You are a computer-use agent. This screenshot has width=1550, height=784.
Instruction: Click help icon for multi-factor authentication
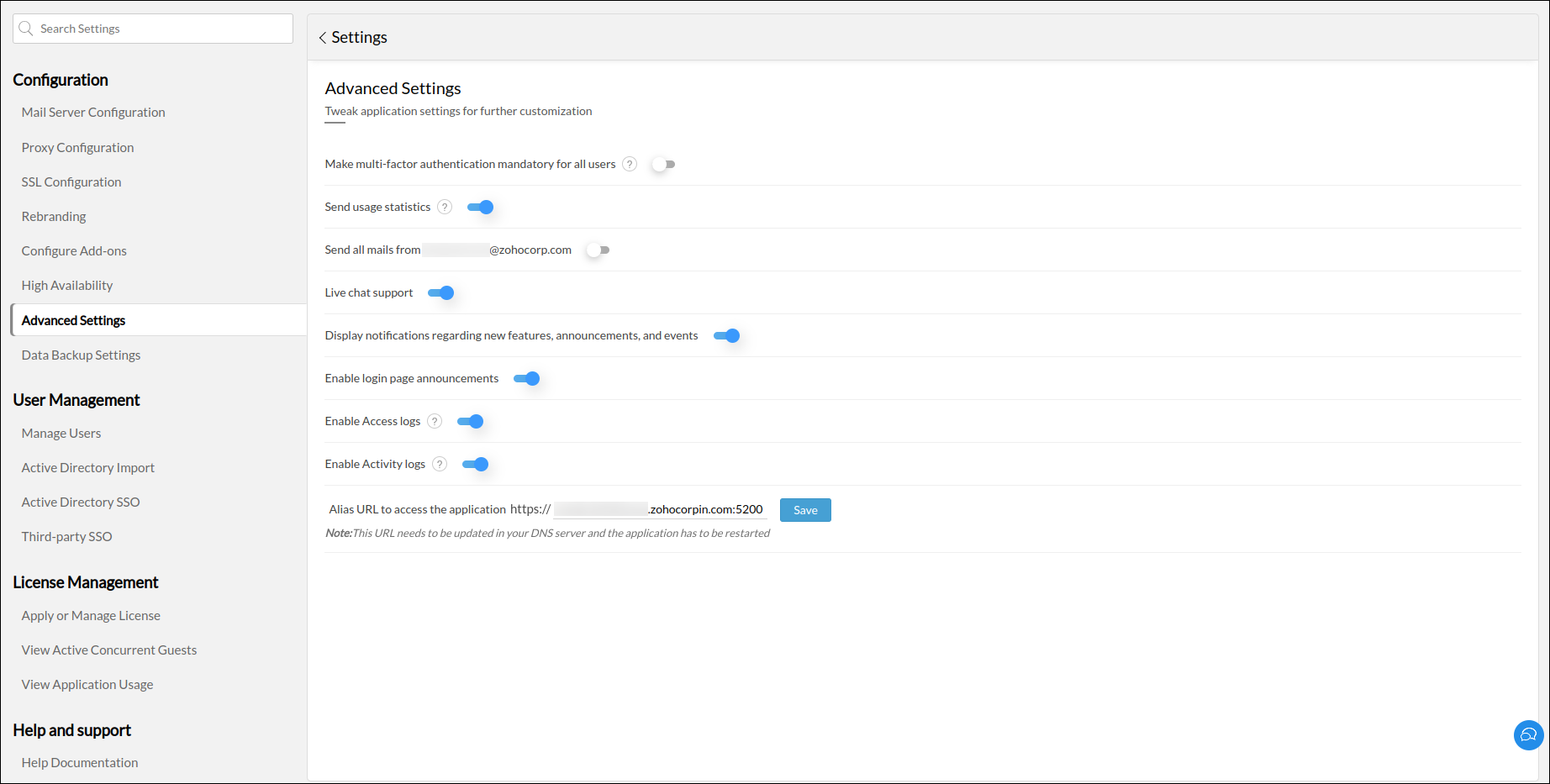coord(630,164)
